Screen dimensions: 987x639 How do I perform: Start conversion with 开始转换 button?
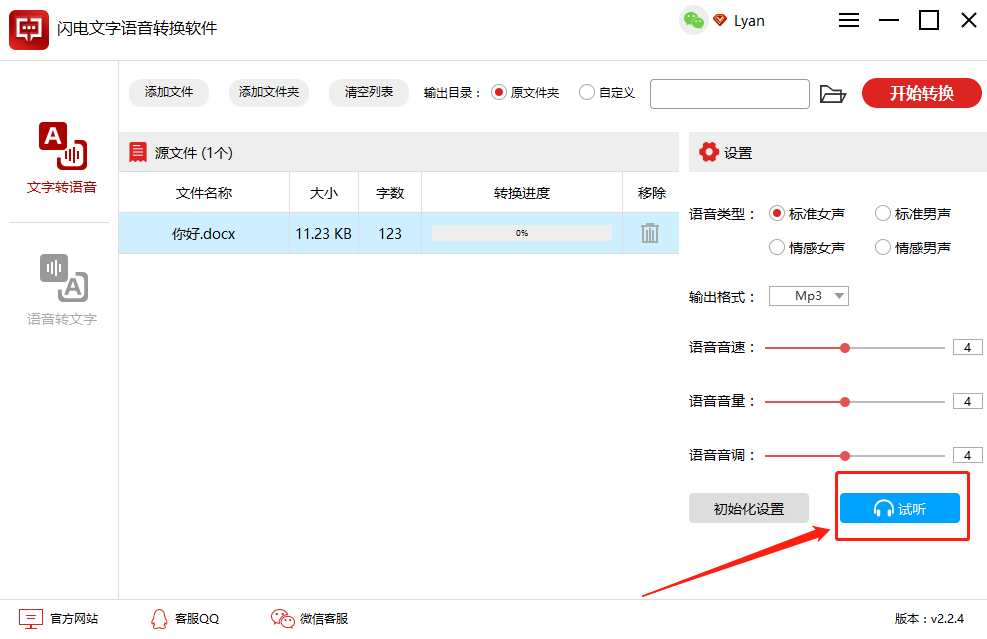click(922, 93)
